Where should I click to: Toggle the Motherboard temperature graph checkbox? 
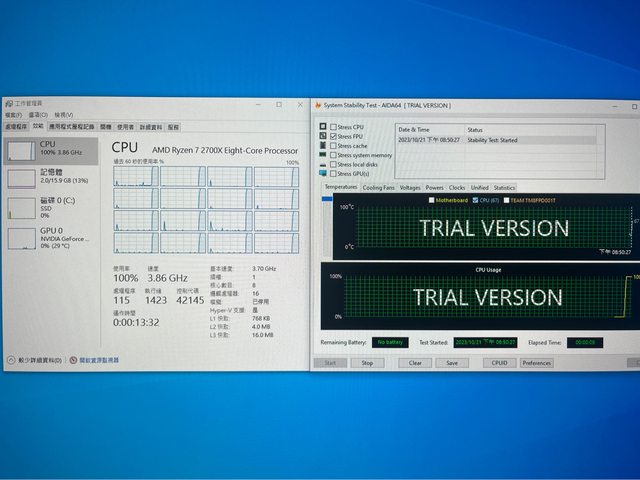430,200
